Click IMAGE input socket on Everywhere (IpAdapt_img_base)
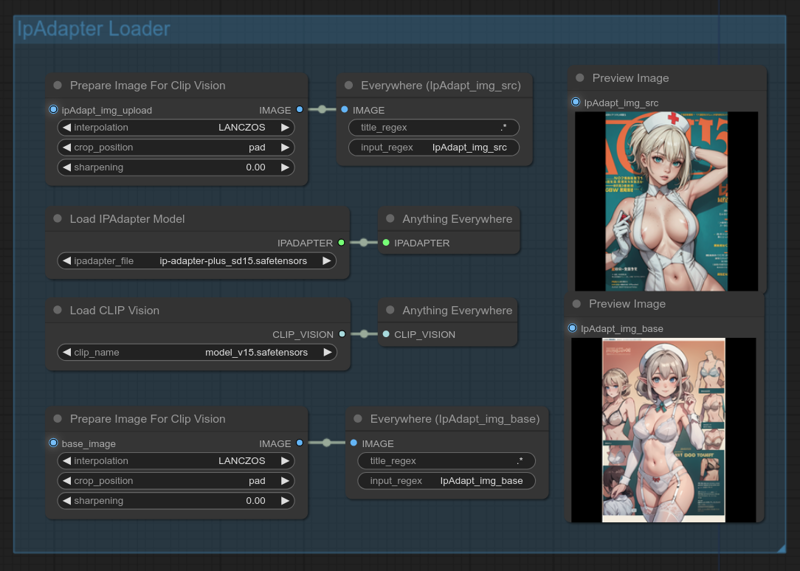Viewport: 800px width, 571px height. pyautogui.click(x=354, y=442)
